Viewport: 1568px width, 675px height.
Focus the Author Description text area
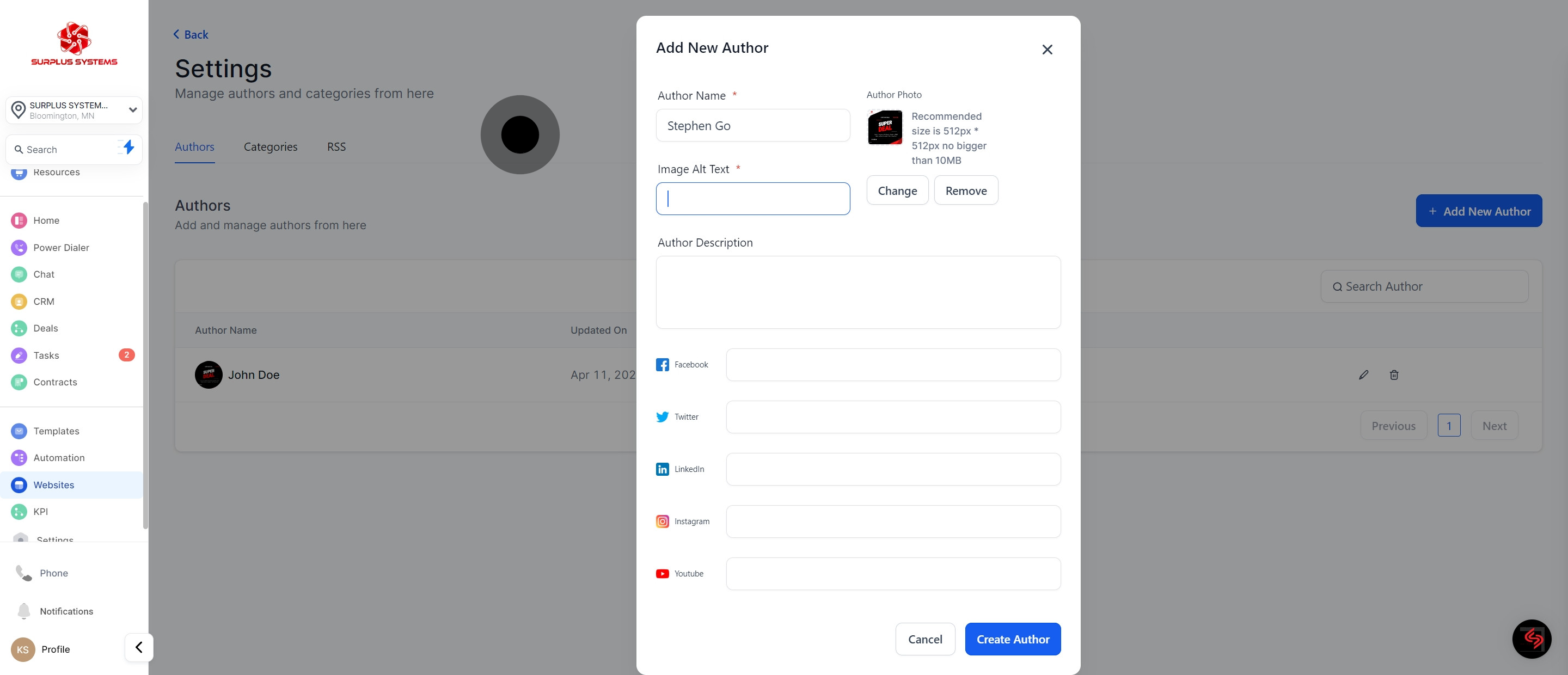(x=857, y=292)
